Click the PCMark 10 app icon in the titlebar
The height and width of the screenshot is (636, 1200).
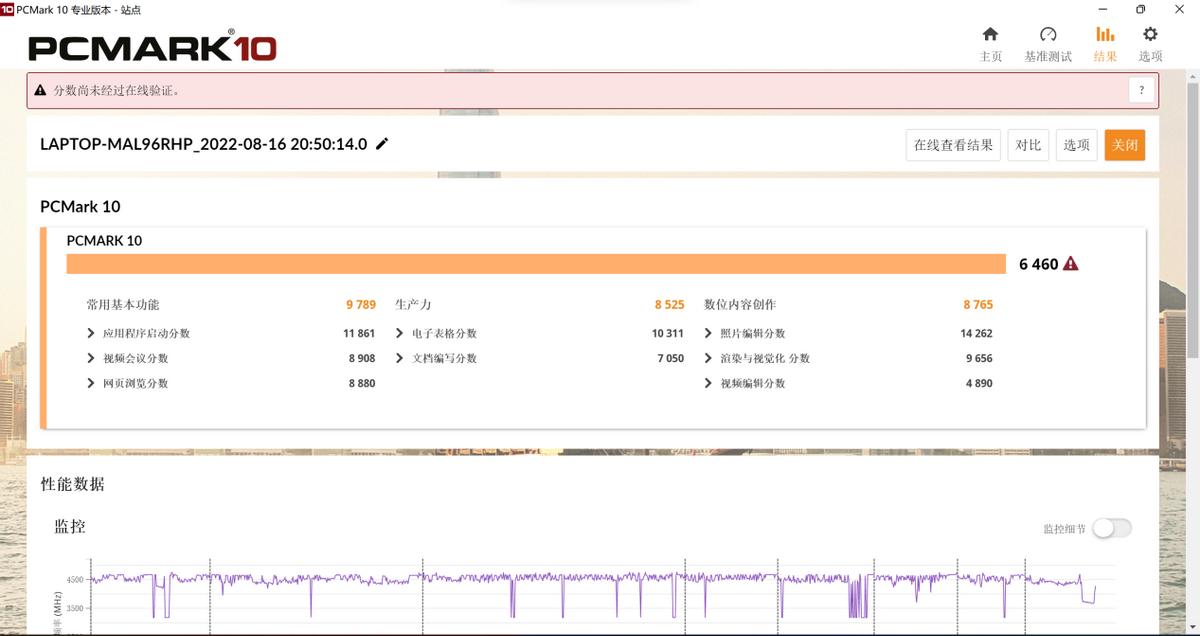coord(11,10)
